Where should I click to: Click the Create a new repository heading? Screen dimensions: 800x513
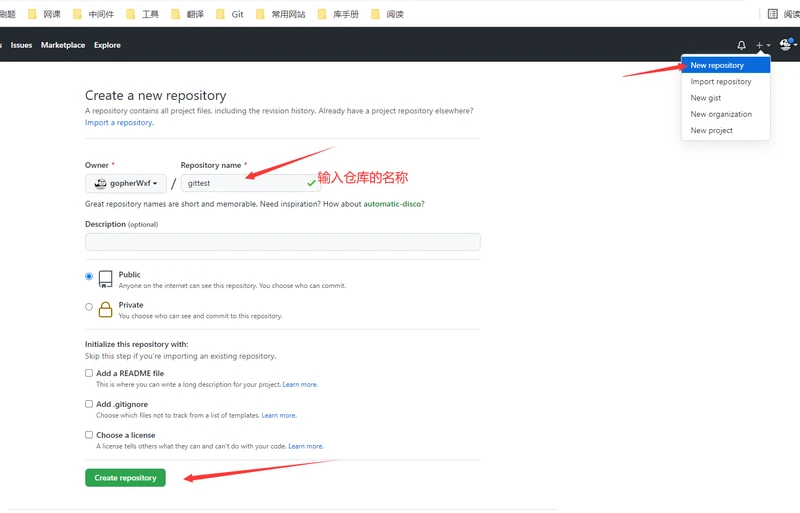pos(156,95)
